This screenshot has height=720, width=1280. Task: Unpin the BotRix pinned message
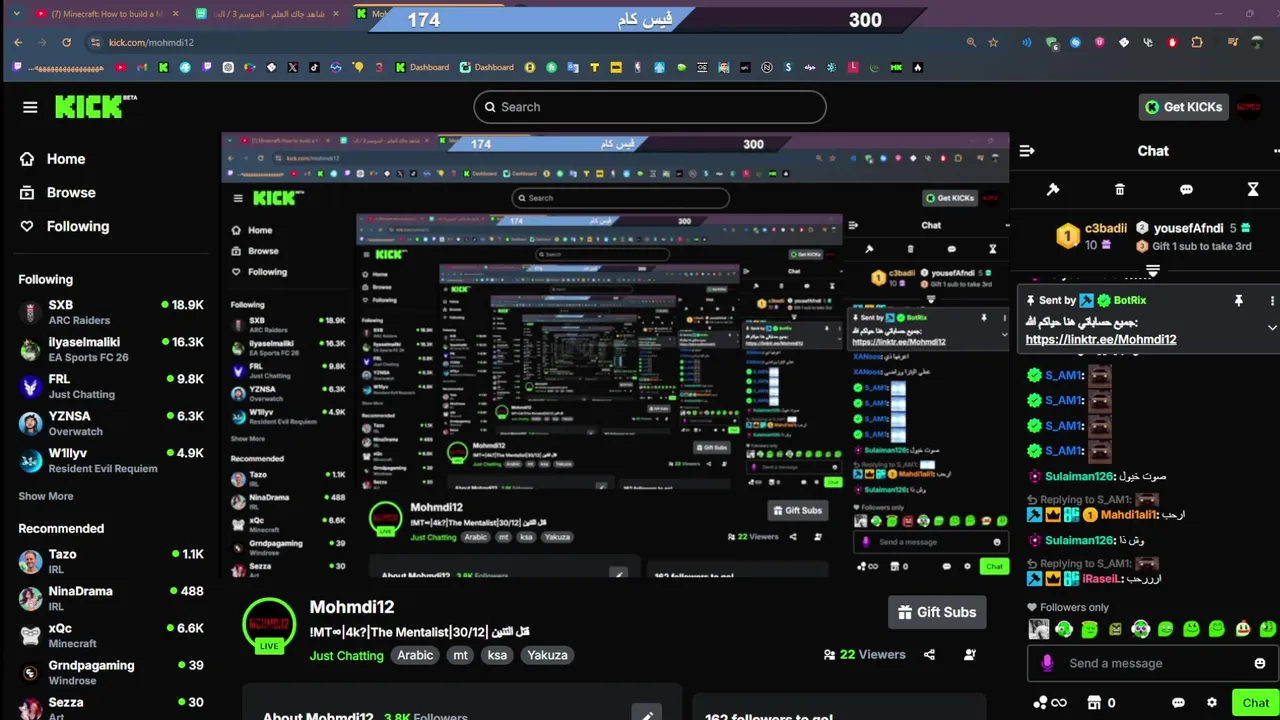coord(1238,300)
